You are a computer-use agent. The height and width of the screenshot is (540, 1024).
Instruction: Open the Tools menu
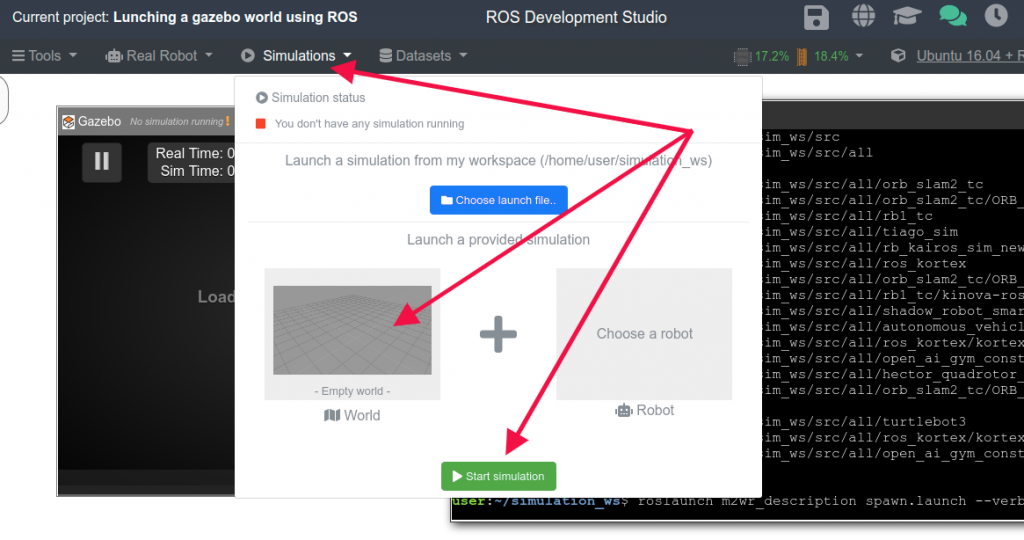[44, 56]
